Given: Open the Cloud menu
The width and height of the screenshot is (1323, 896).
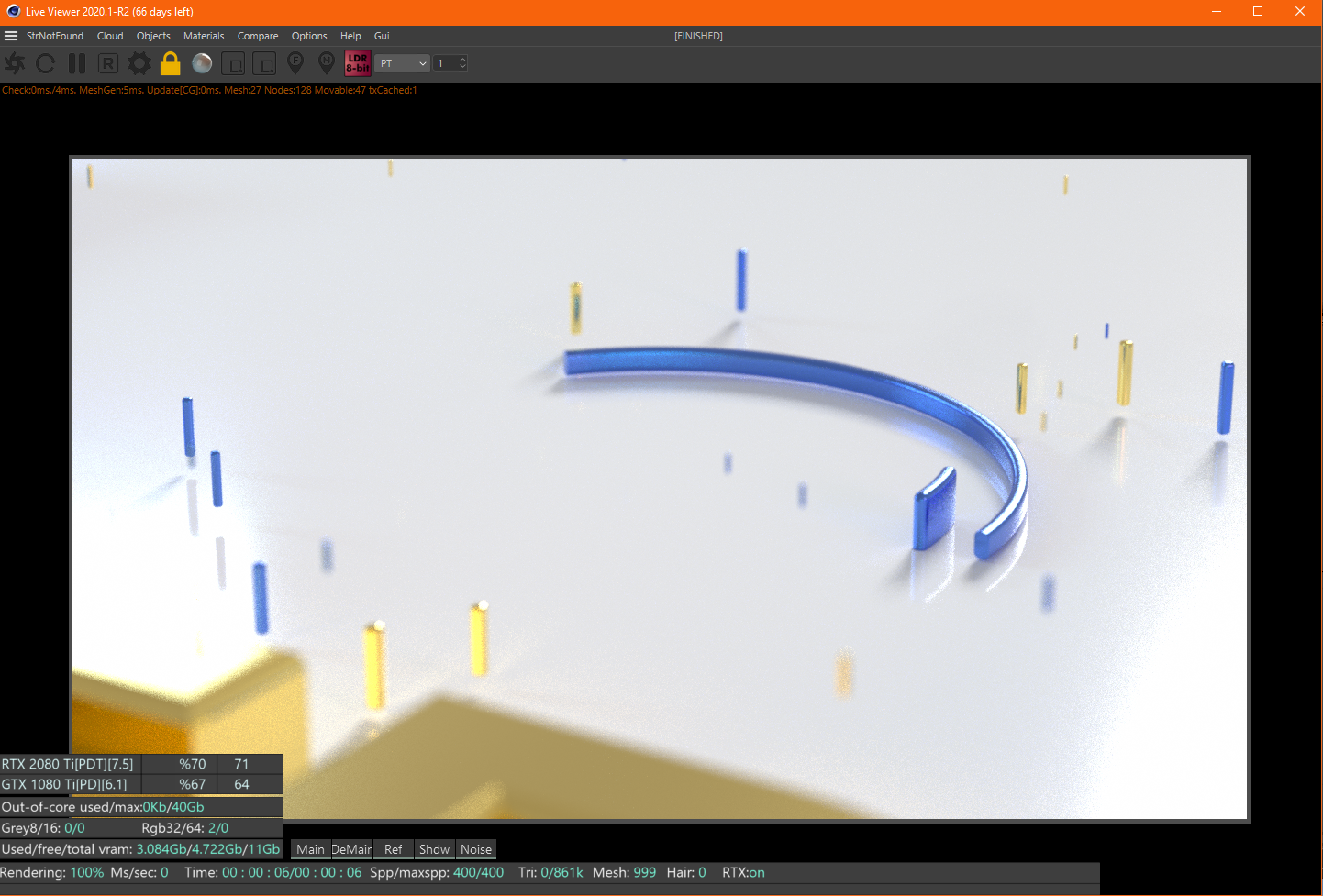Looking at the screenshot, I should 110,36.
